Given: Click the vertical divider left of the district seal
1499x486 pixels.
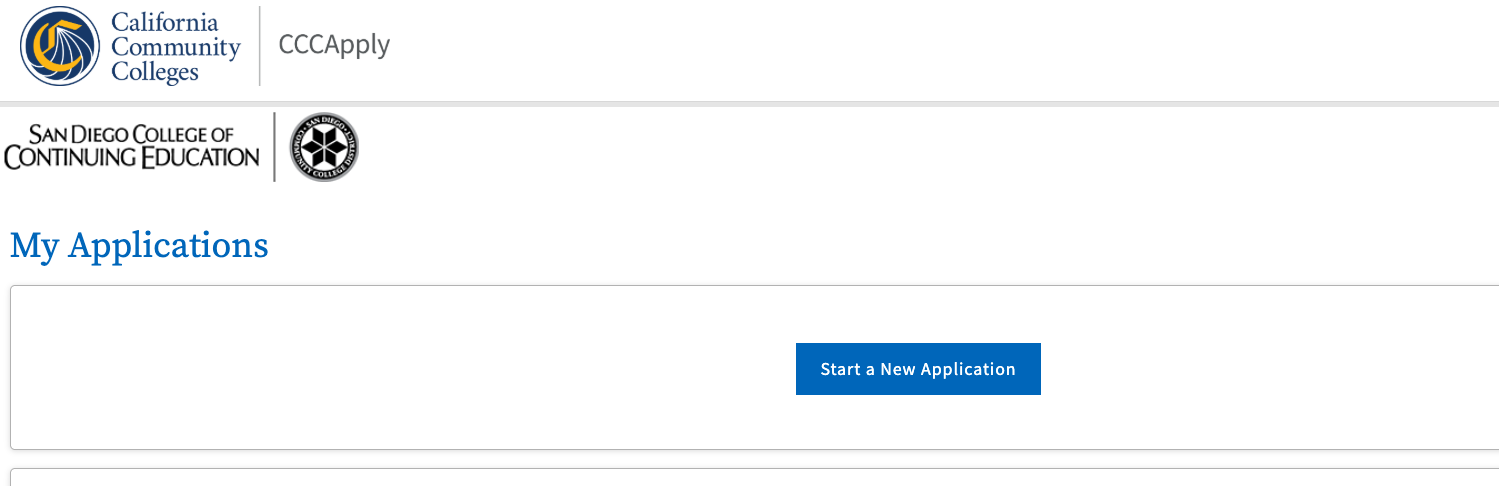Looking at the screenshot, I should pyautogui.click(x=274, y=147).
